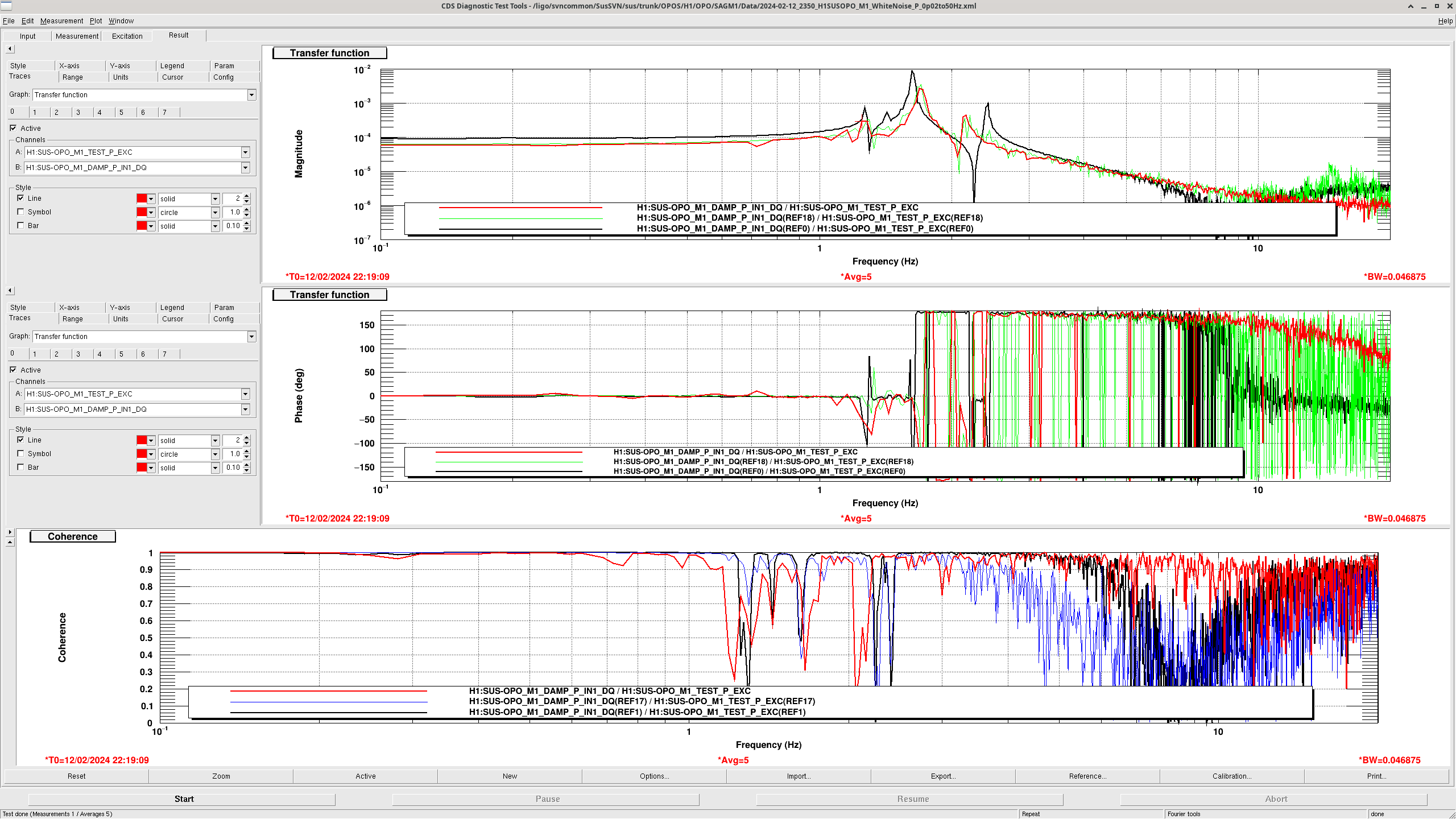The height and width of the screenshot is (819, 1456).
Task: Open the window menu icon in title bar
Action: pyautogui.click(x=6, y=6)
